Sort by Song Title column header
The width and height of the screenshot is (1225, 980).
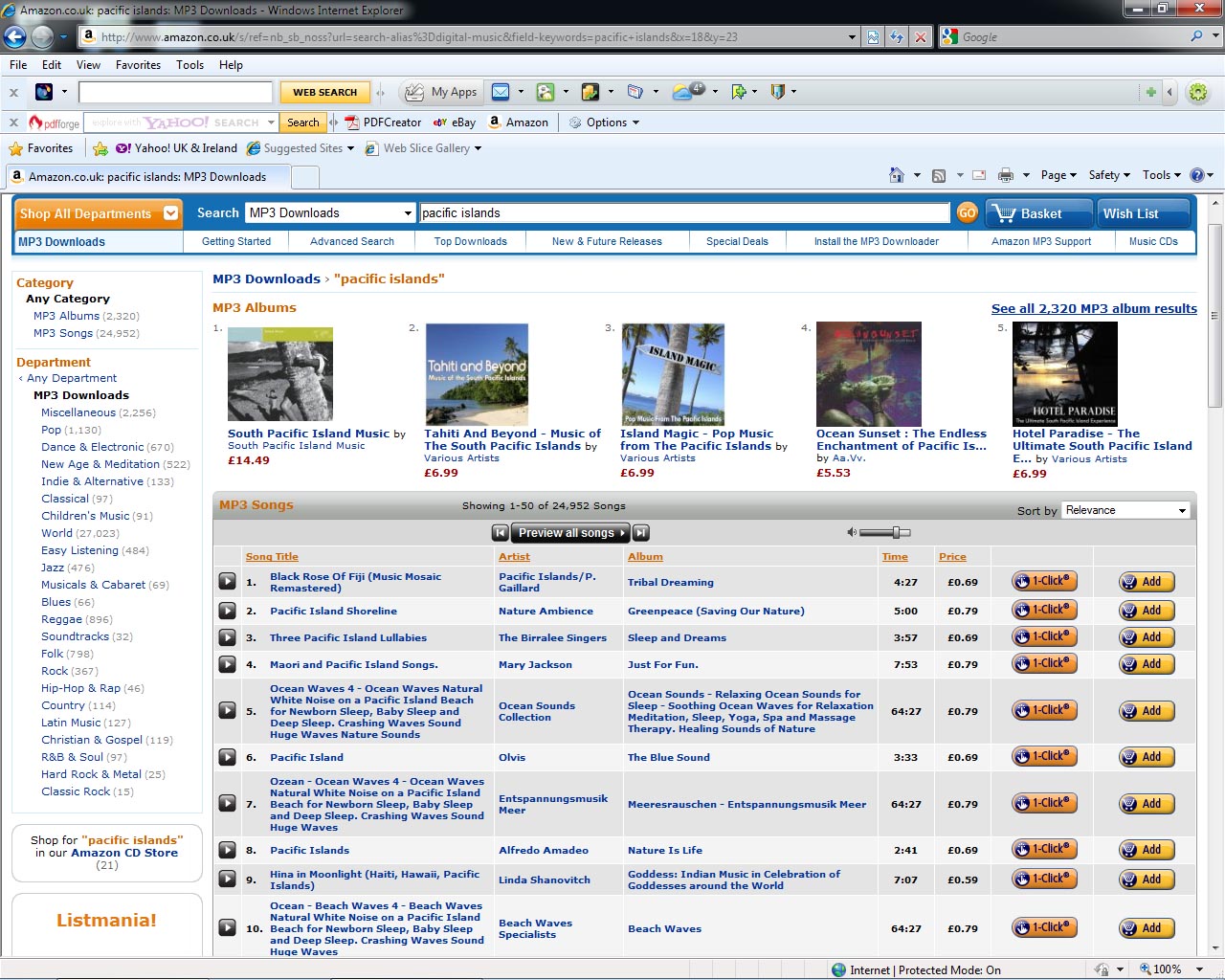[272, 556]
